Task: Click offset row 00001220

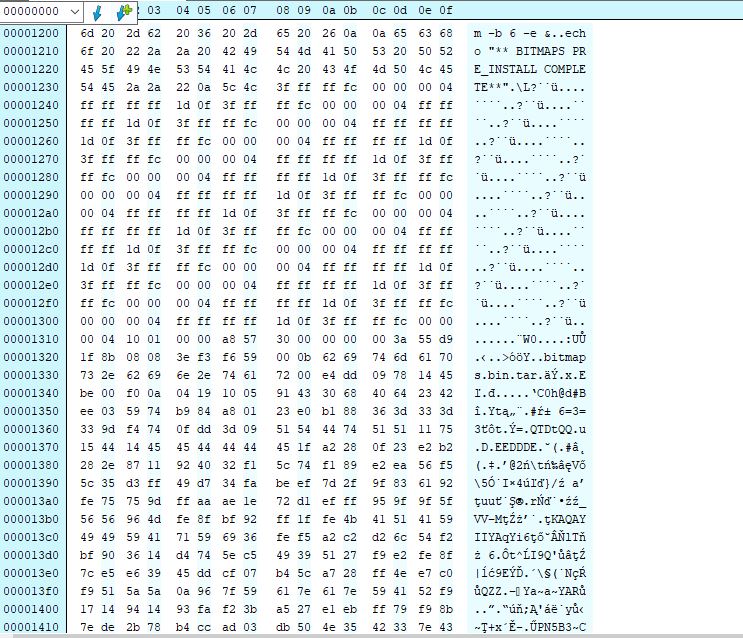Action: (x=31, y=69)
